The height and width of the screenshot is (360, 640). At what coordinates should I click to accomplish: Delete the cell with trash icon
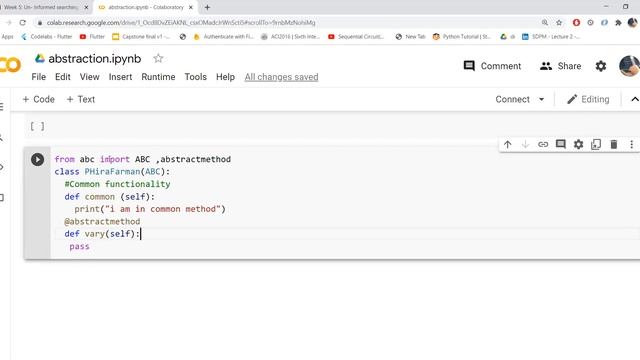613,144
